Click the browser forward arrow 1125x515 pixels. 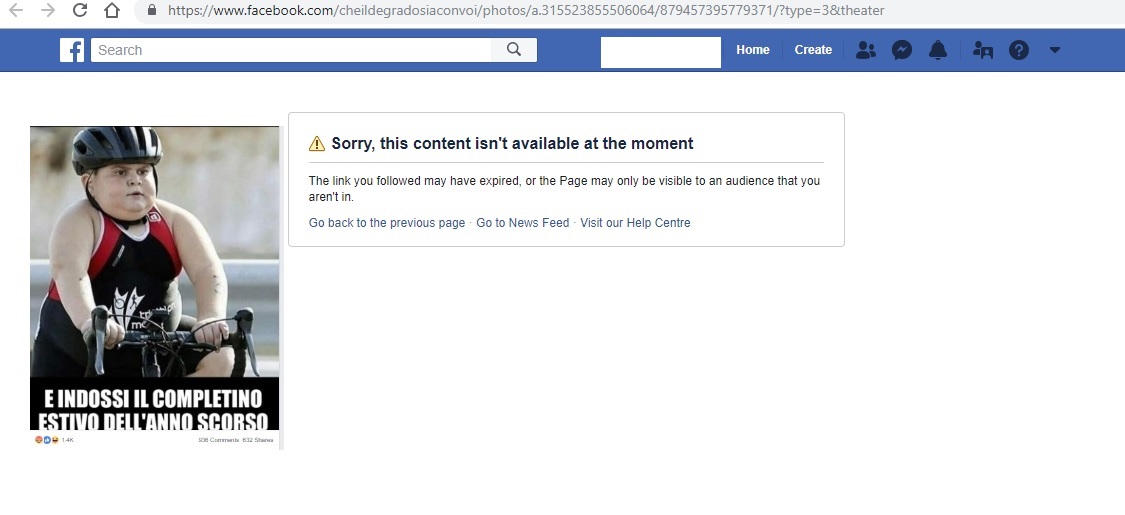click(48, 10)
